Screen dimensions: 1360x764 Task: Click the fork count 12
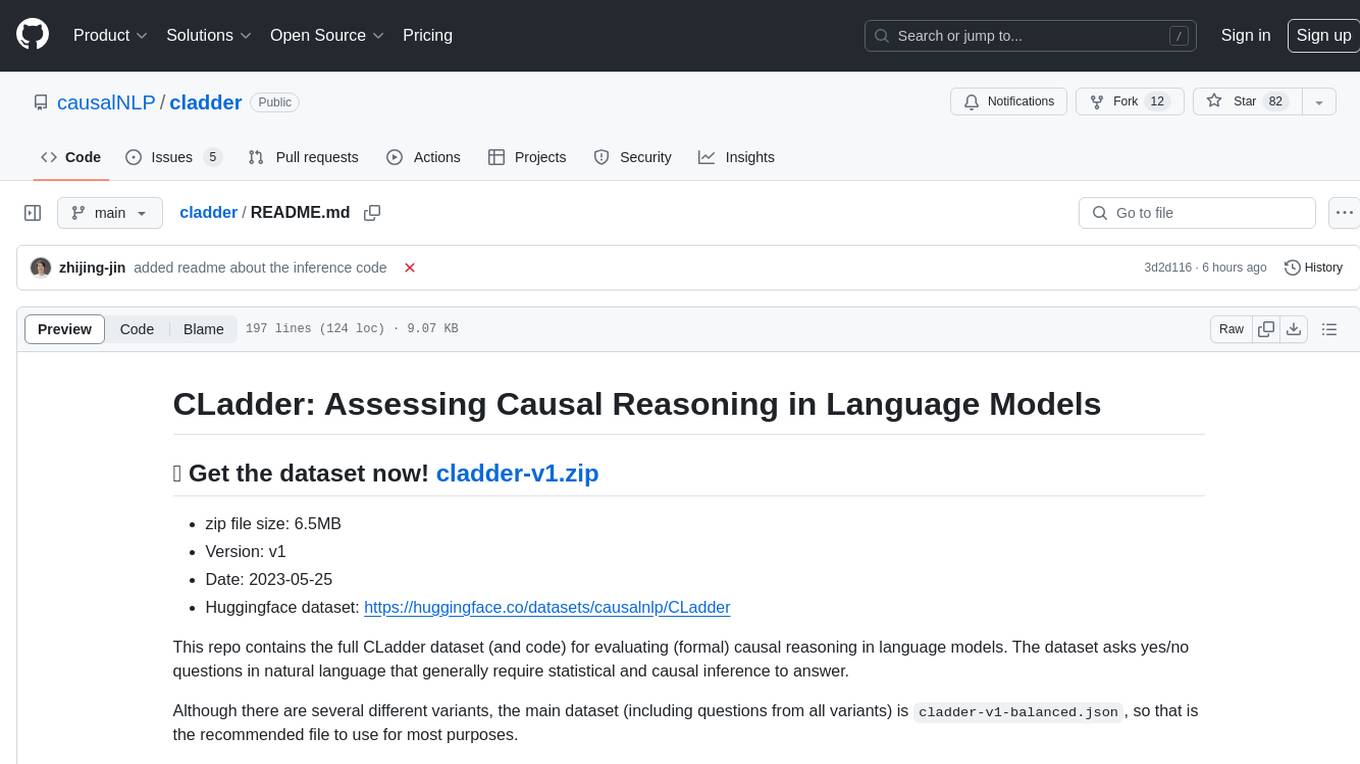coord(1157,102)
